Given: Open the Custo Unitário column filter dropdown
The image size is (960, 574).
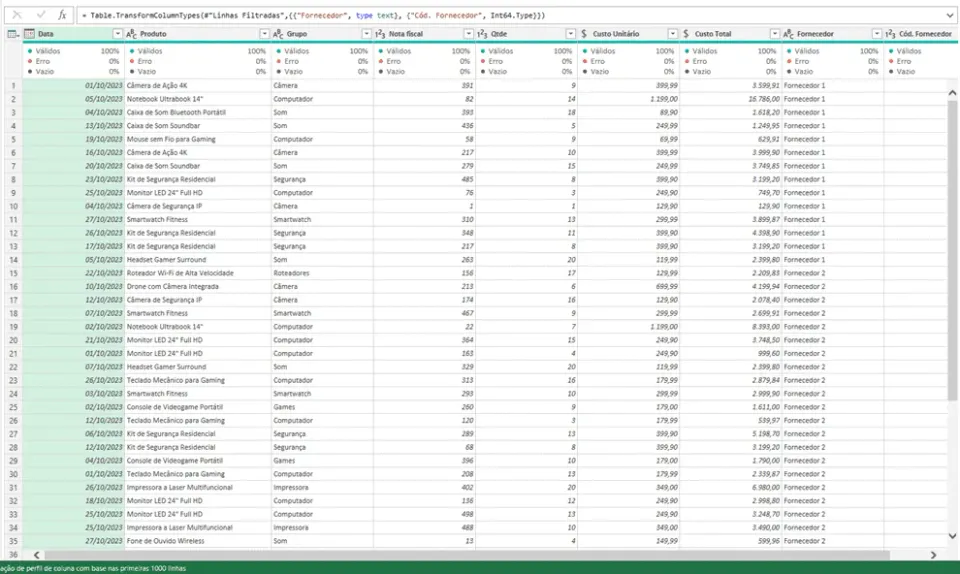Looking at the screenshot, I should click(672, 34).
